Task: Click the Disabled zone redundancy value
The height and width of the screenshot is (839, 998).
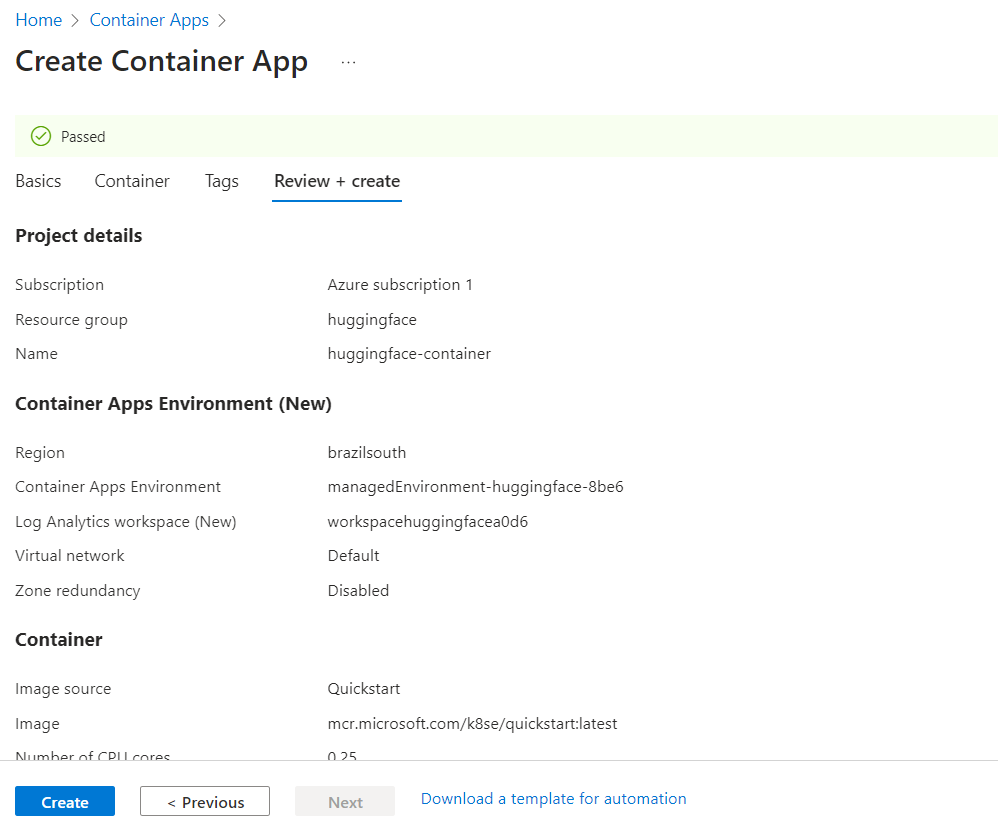Action: pos(358,590)
